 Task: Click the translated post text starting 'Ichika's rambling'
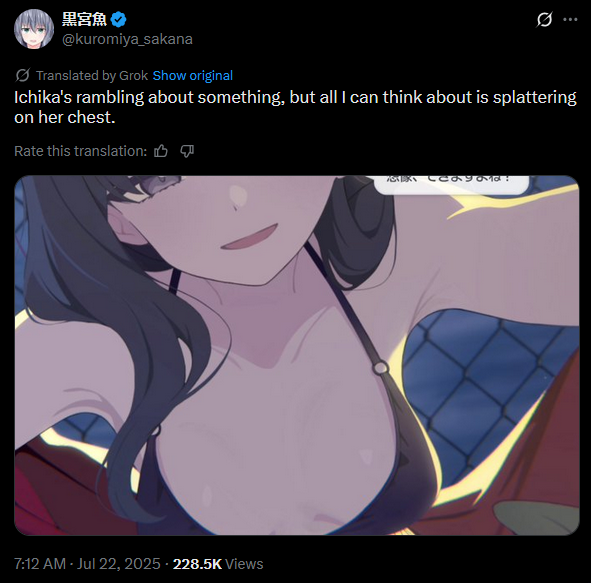[295, 107]
